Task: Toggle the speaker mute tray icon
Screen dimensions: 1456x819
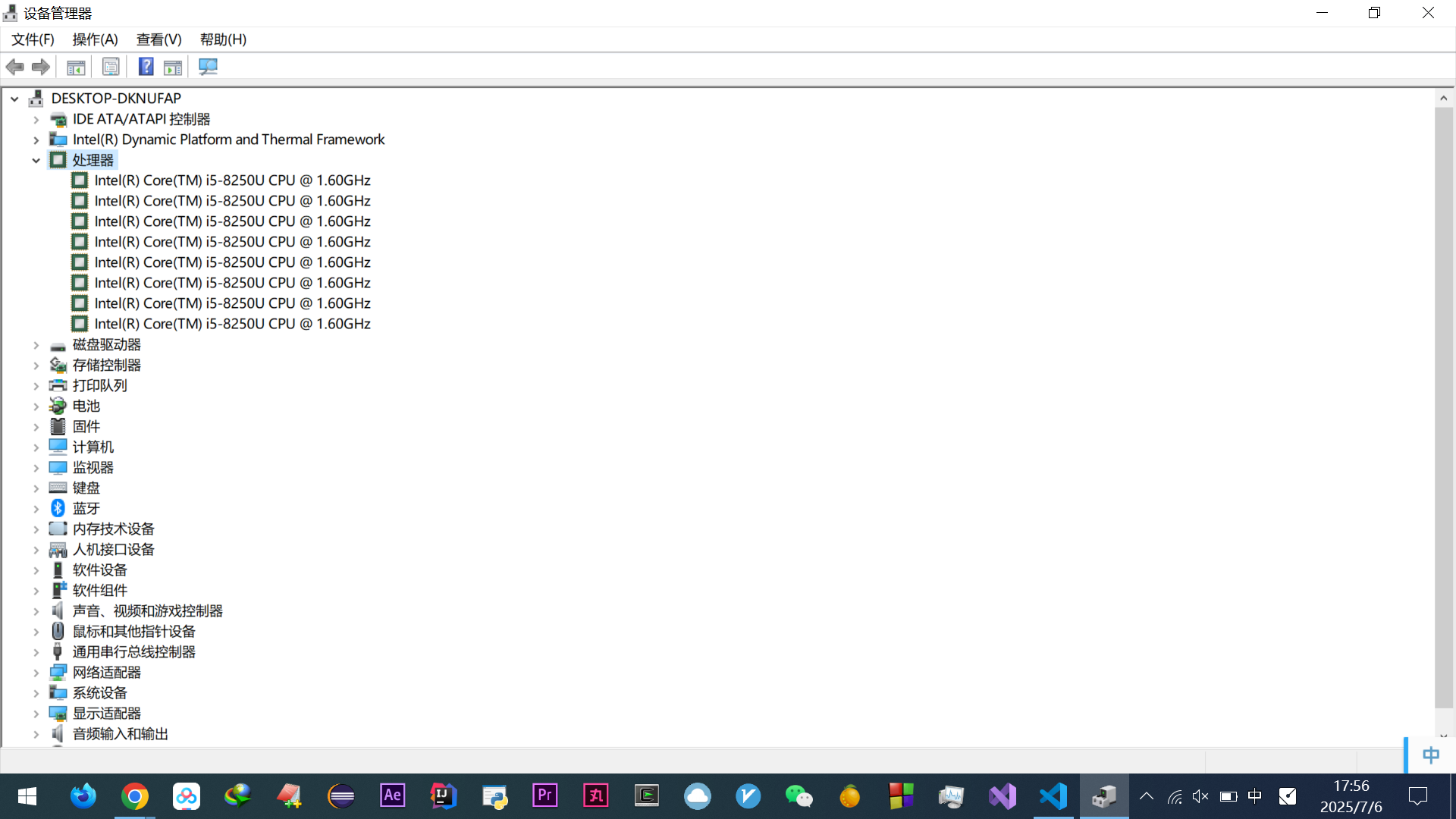Action: pyautogui.click(x=1200, y=796)
